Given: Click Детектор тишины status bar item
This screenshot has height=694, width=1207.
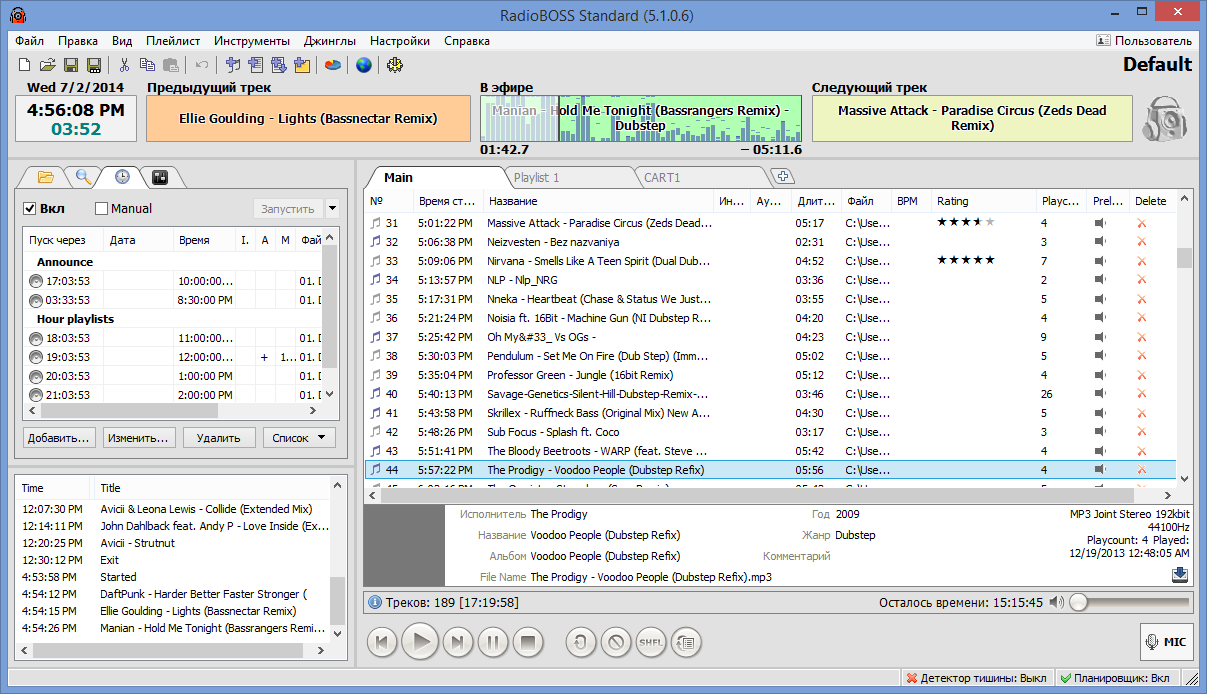Looking at the screenshot, I should [977, 678].
